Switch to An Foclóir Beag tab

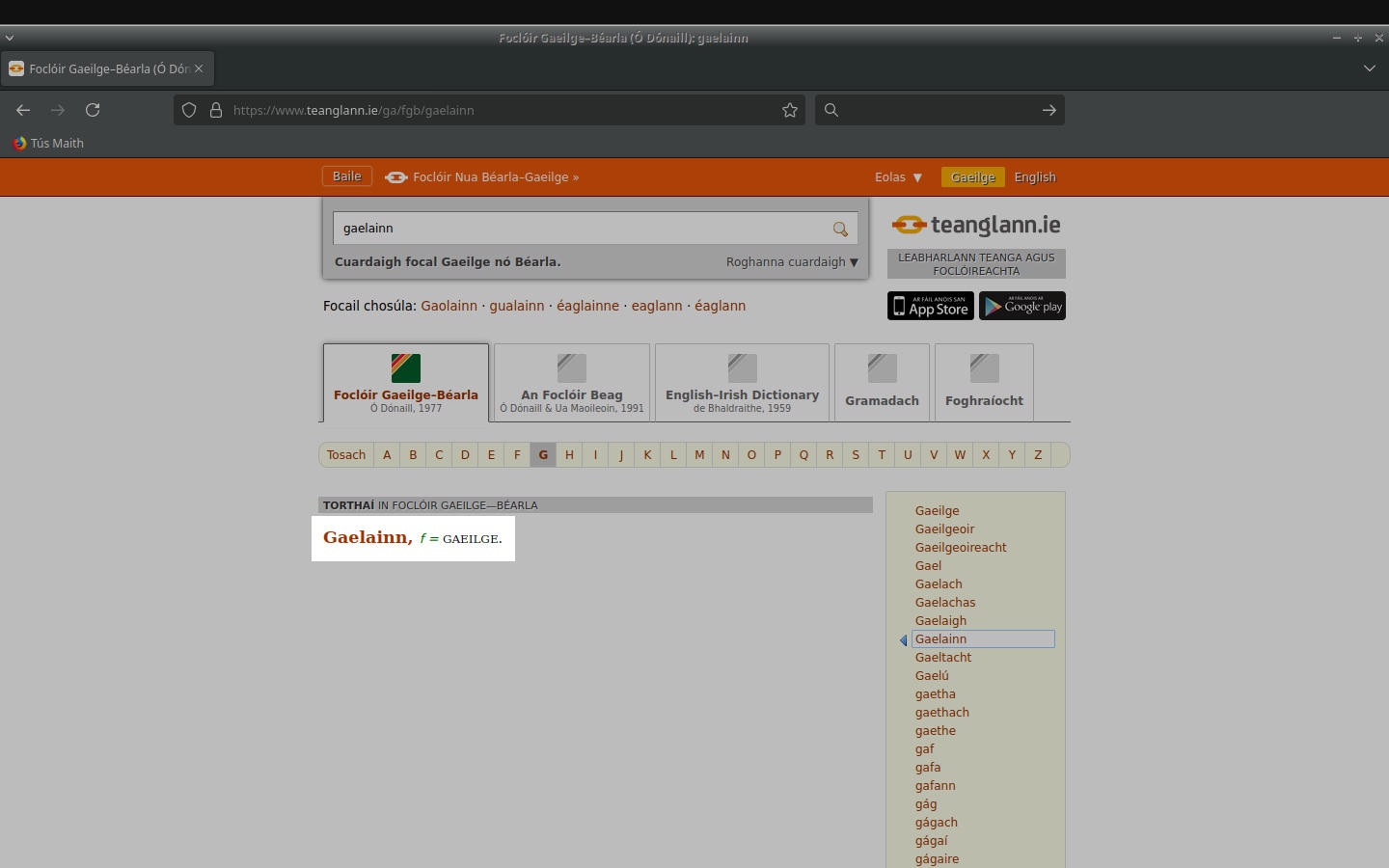click(572, 383)
